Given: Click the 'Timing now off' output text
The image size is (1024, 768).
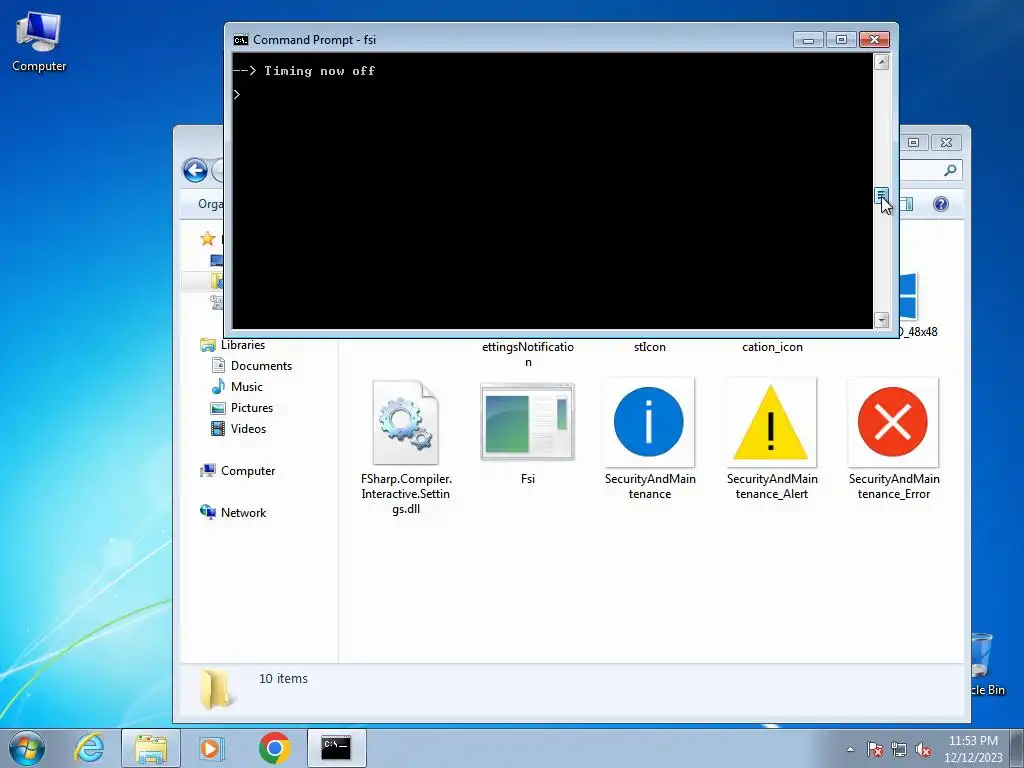Looking at the screenshot, I should pos(319,71).
